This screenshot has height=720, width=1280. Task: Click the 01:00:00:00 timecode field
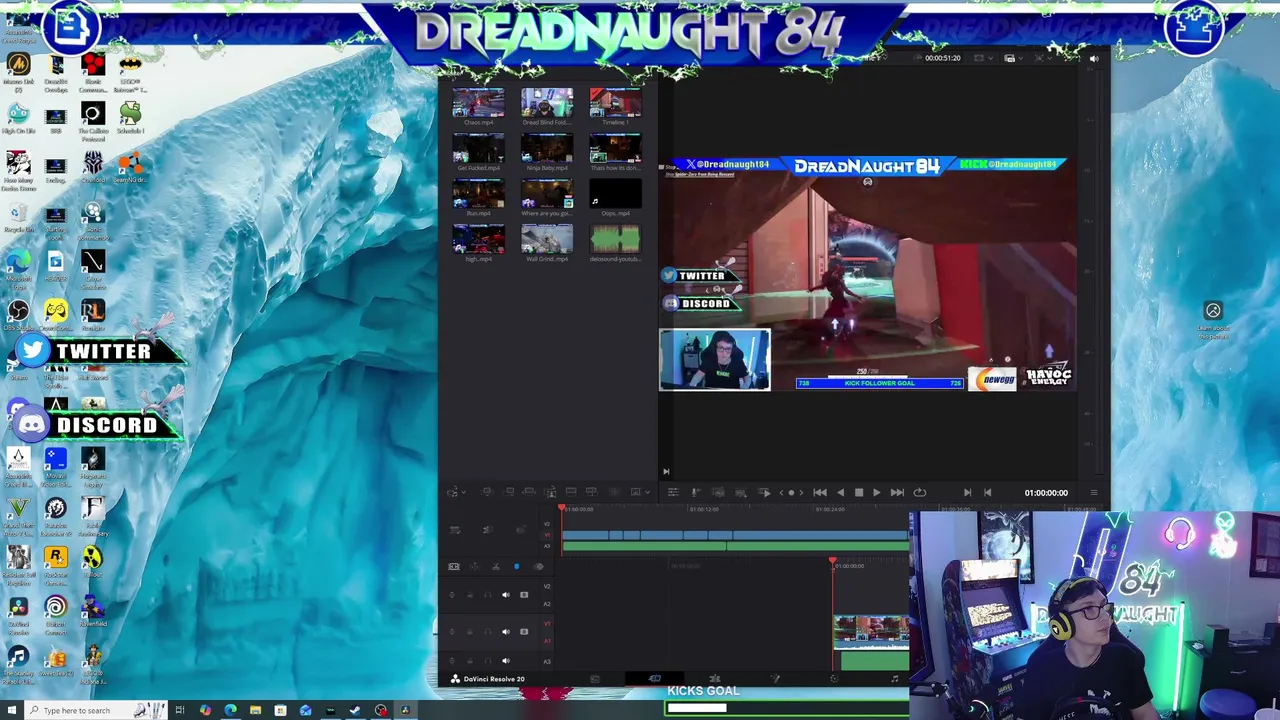[1046, 492]
